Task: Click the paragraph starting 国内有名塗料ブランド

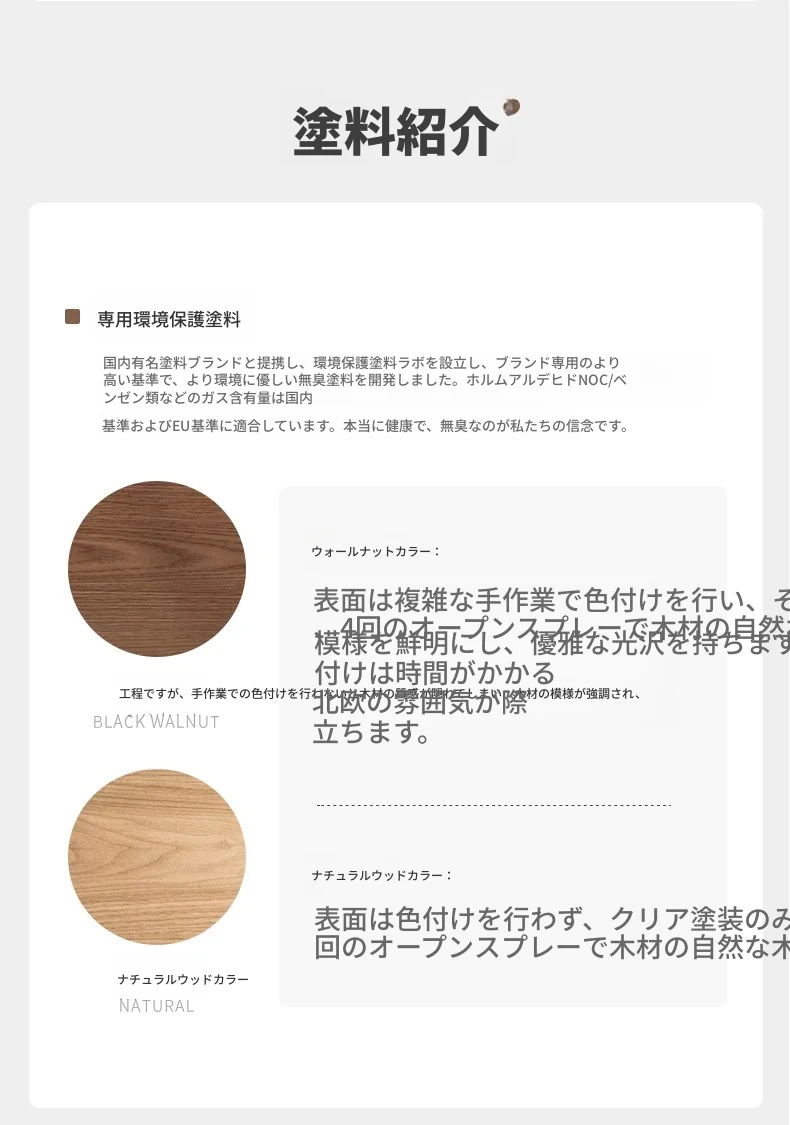Action: [x=365, y=380]
